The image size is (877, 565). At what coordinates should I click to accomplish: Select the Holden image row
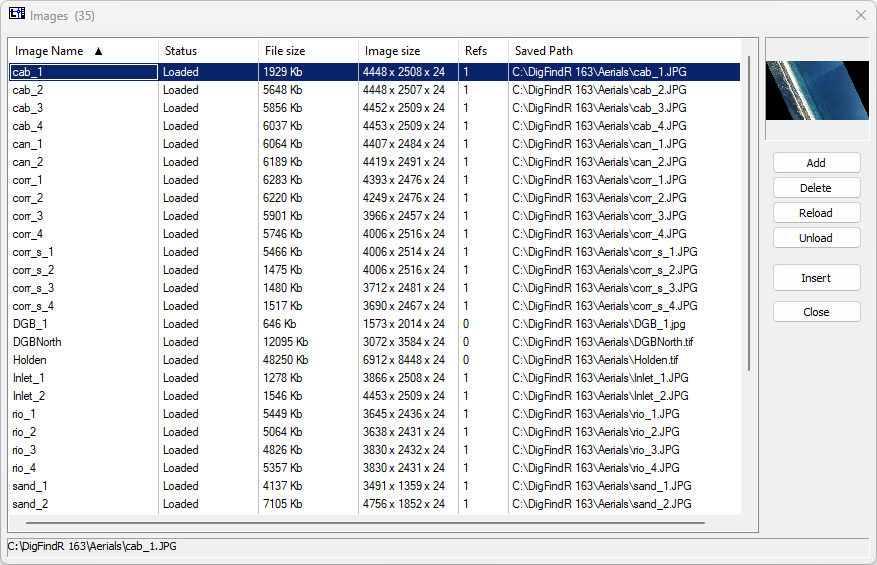[x=375, y=360]
